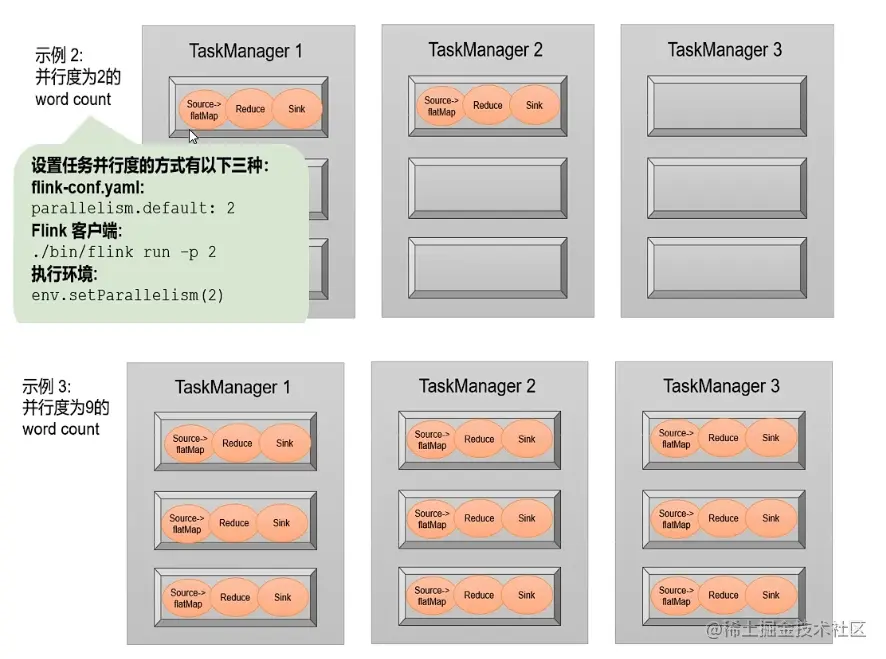
Task: Select the "./bin/flink run -p 2" command
Action: (x=124, y=252)
